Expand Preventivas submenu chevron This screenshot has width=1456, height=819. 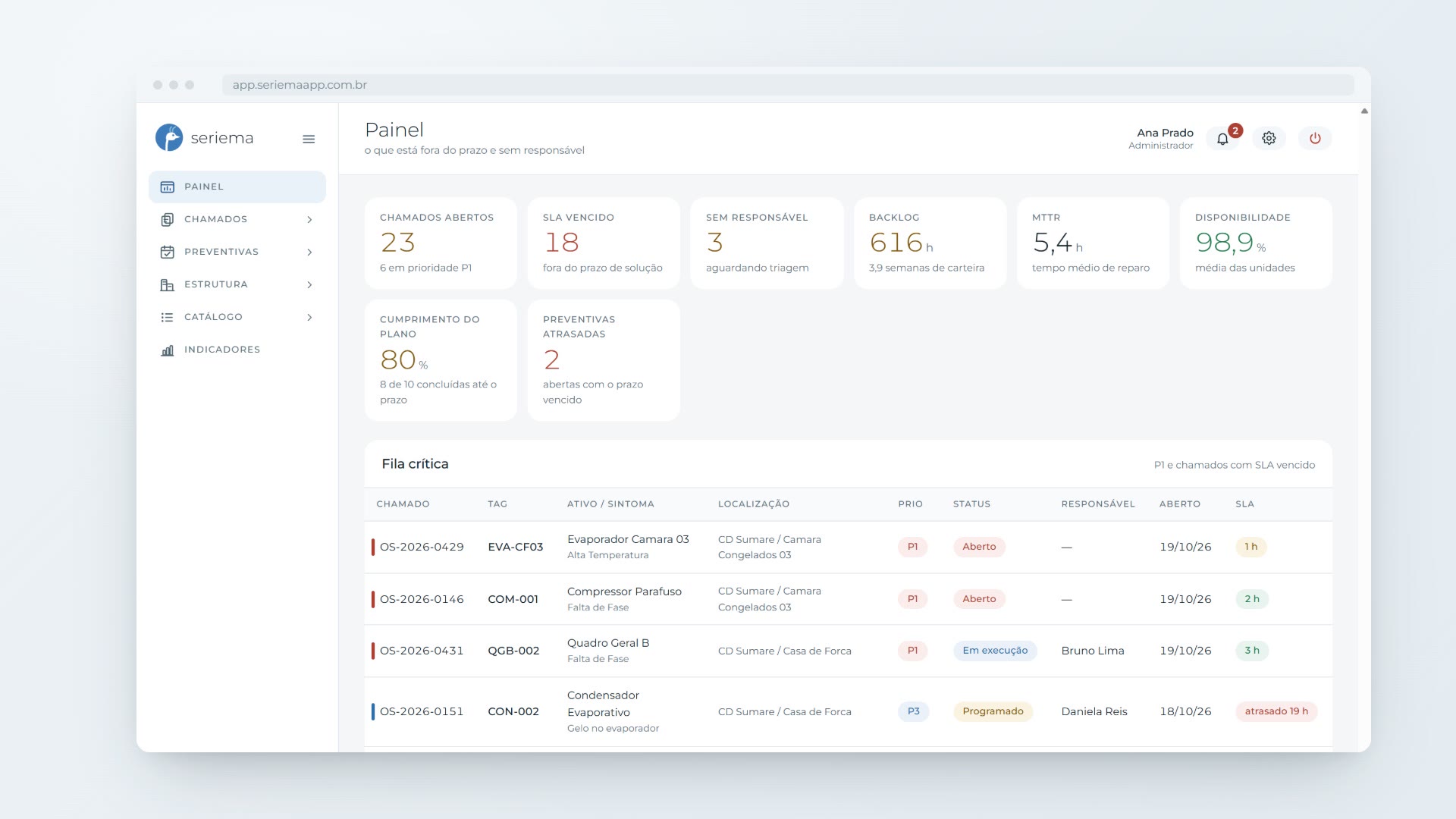coord(309,252)
